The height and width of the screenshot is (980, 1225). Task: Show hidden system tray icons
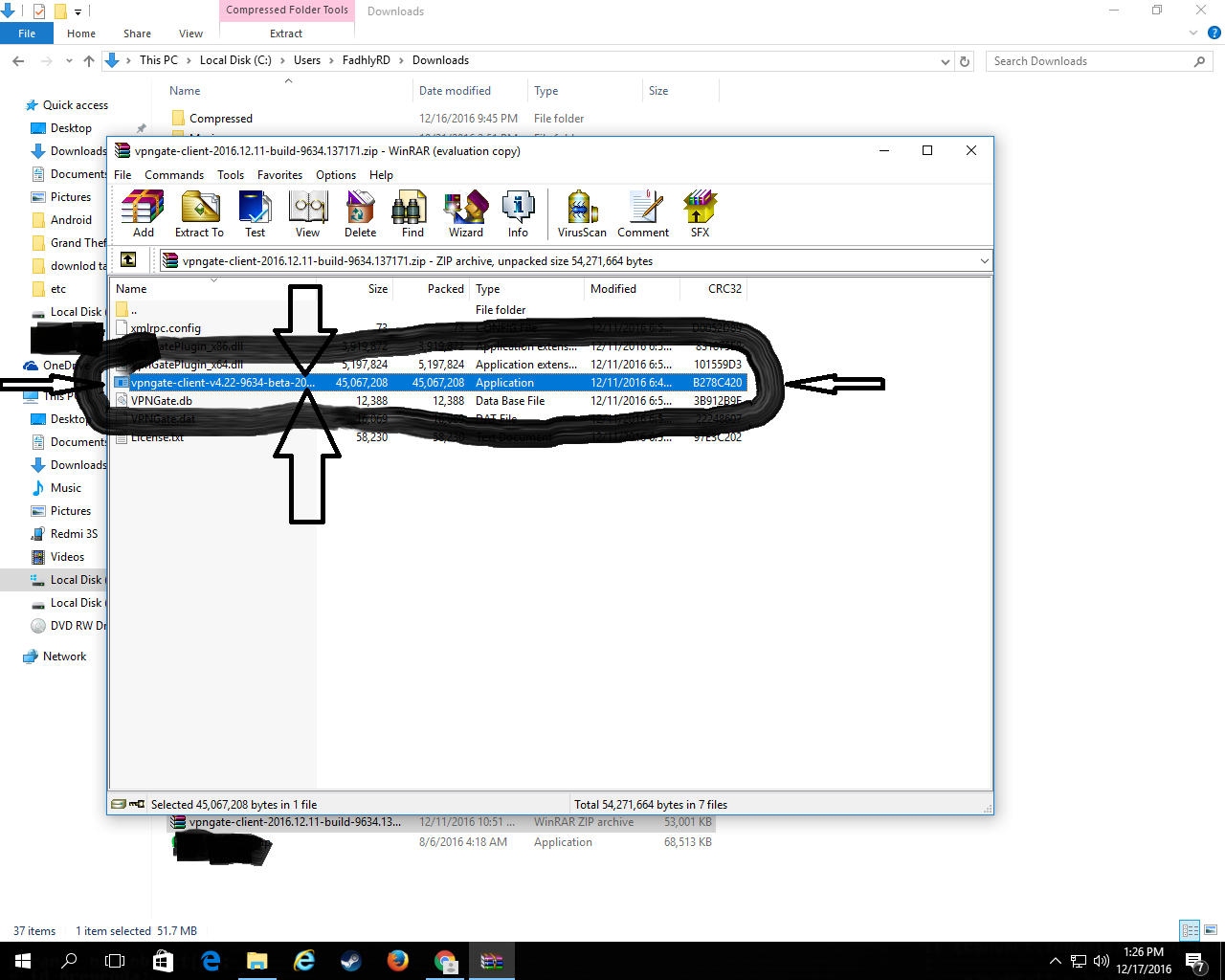pos(1055,961)
